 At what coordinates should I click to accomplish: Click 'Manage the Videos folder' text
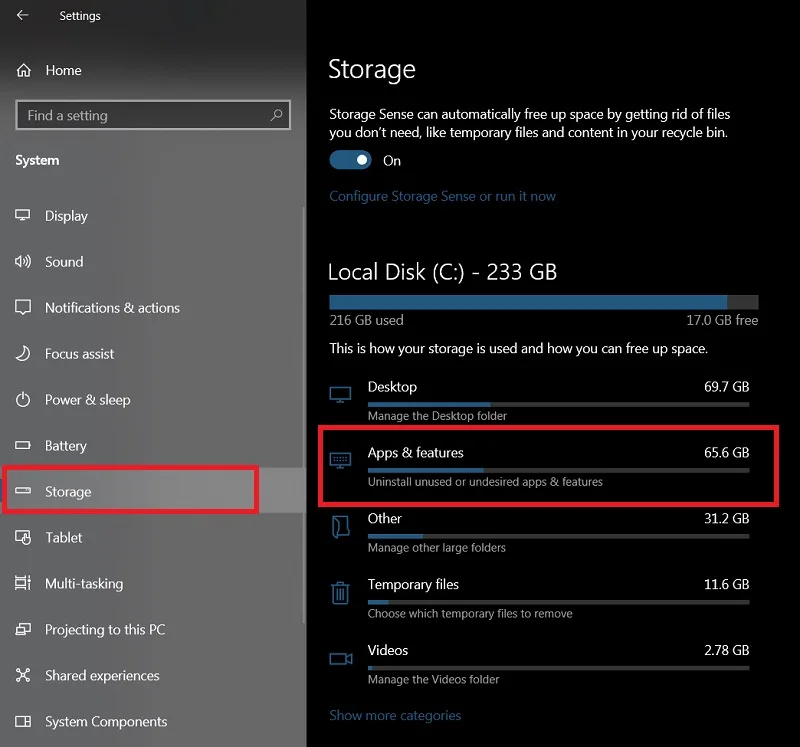point(433,679)
